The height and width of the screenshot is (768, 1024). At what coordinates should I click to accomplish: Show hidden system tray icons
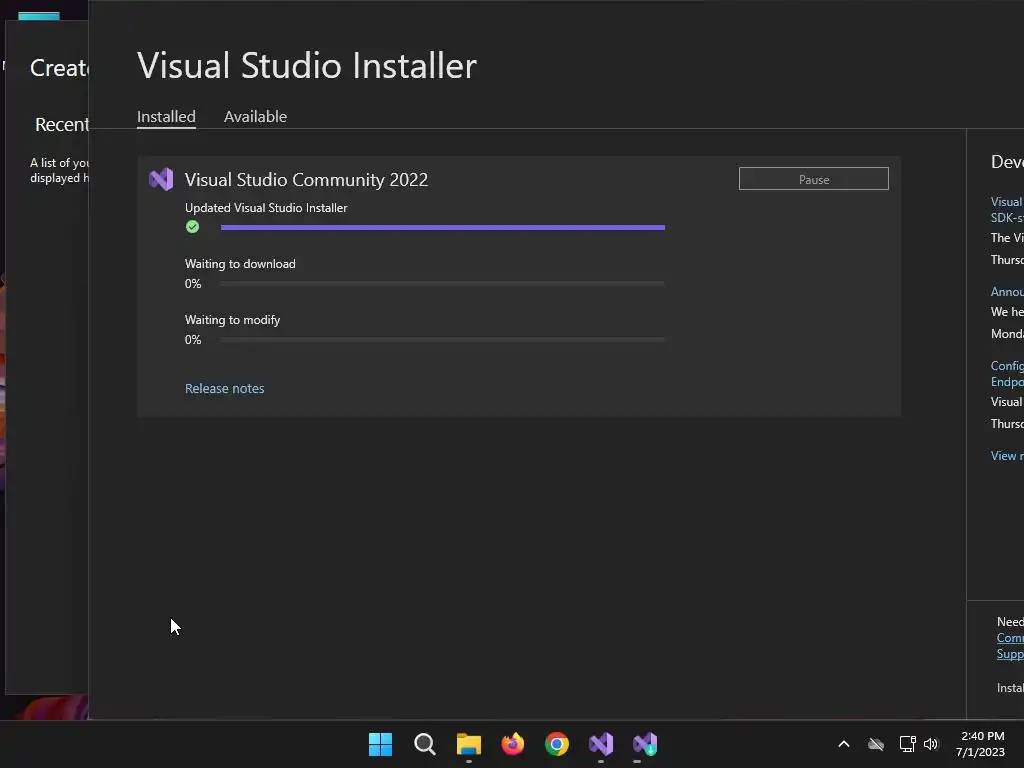point(844,744)
